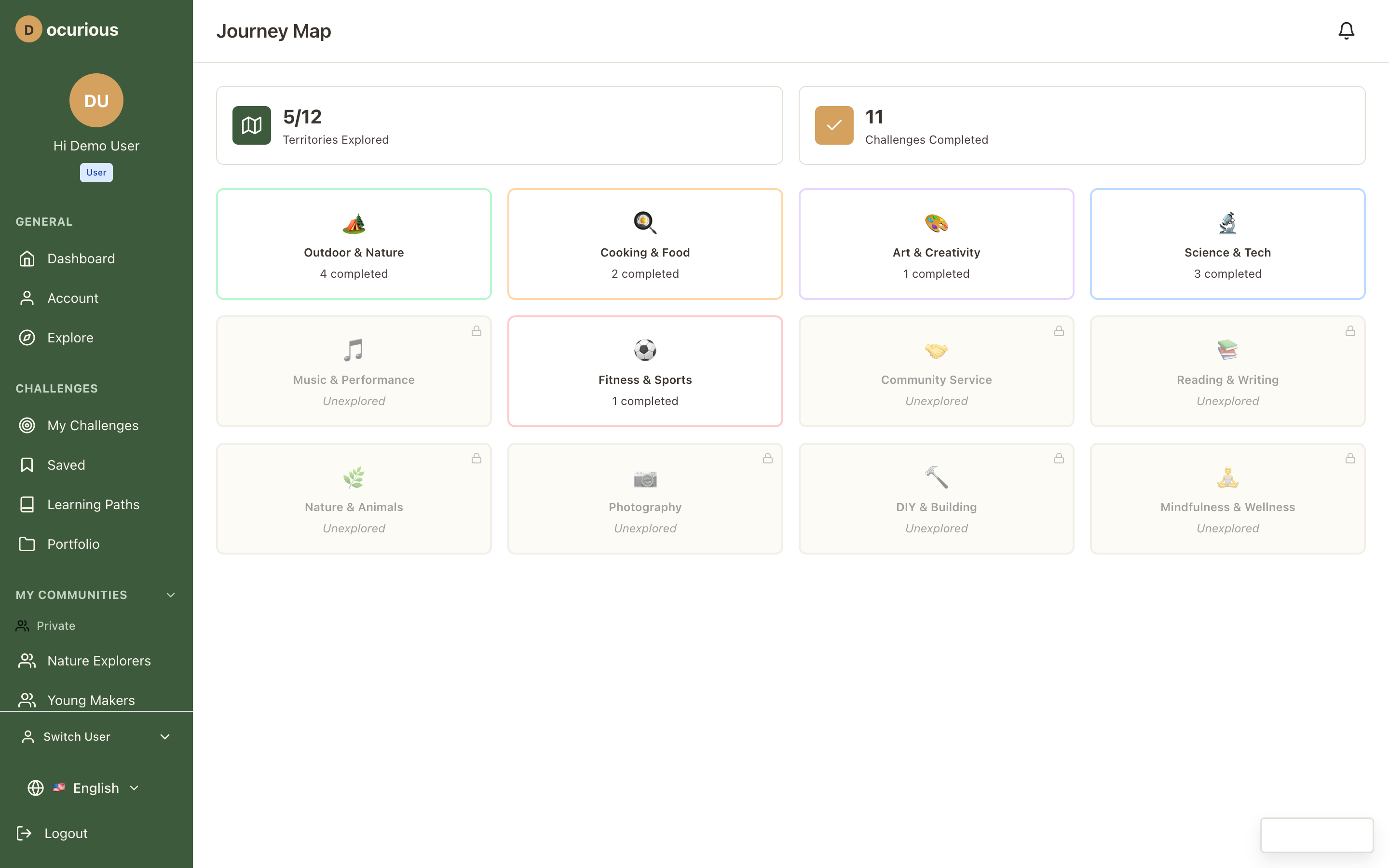Click the User role badge
The width and height of the screenshot is (1389, 868).
coord(96,172)
